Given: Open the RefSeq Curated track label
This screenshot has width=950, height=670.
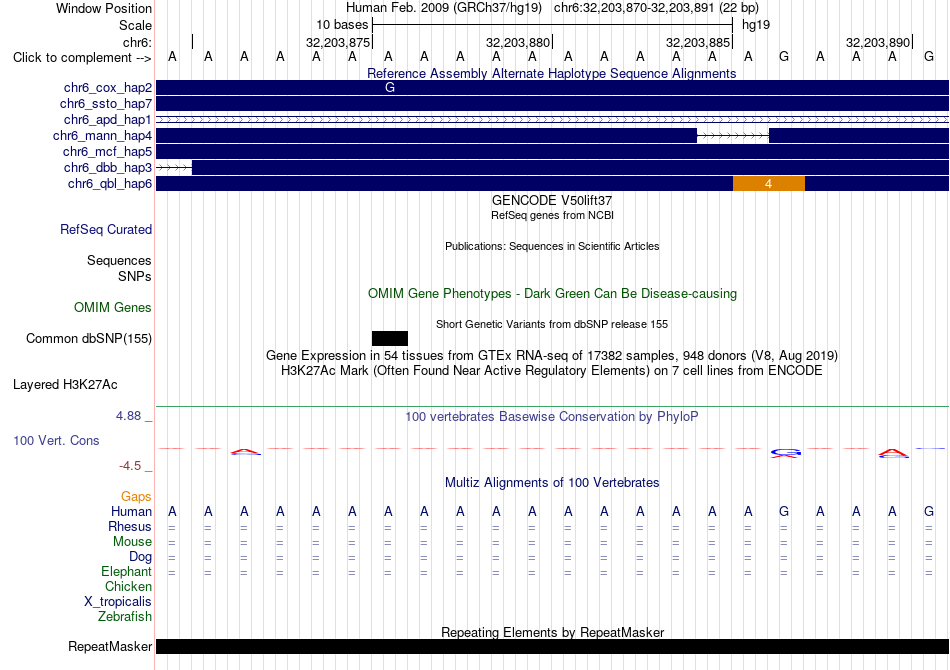Looking at the screenshot, I should [x=106, y=230].
